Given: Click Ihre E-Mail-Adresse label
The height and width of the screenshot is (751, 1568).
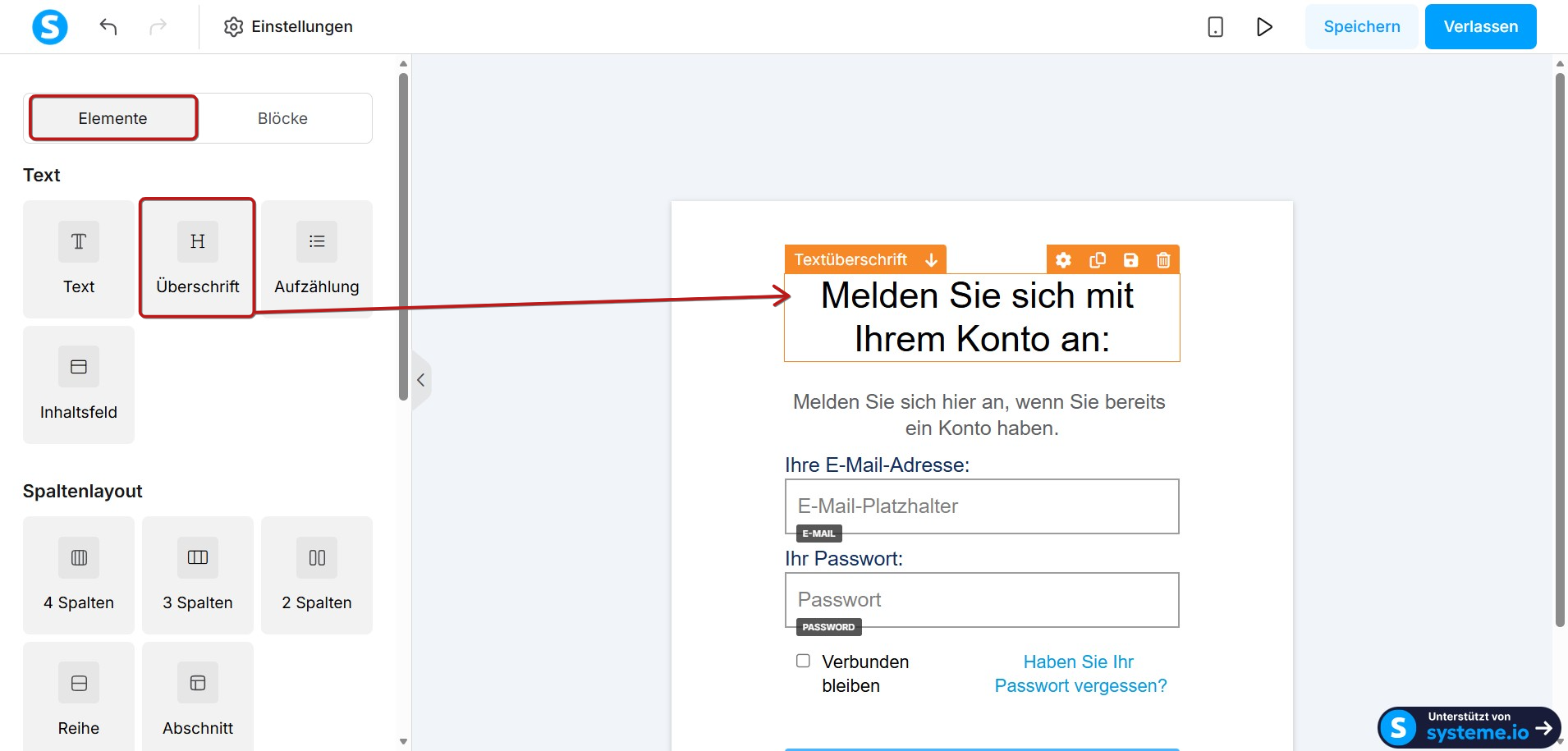Looking at the screenshot, I should pyautogui.click(x=877, y=465).
